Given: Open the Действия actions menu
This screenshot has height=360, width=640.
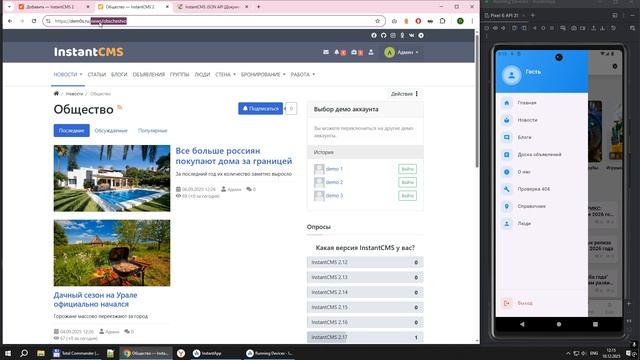Looking at the screenshot, I should [404, 94].
